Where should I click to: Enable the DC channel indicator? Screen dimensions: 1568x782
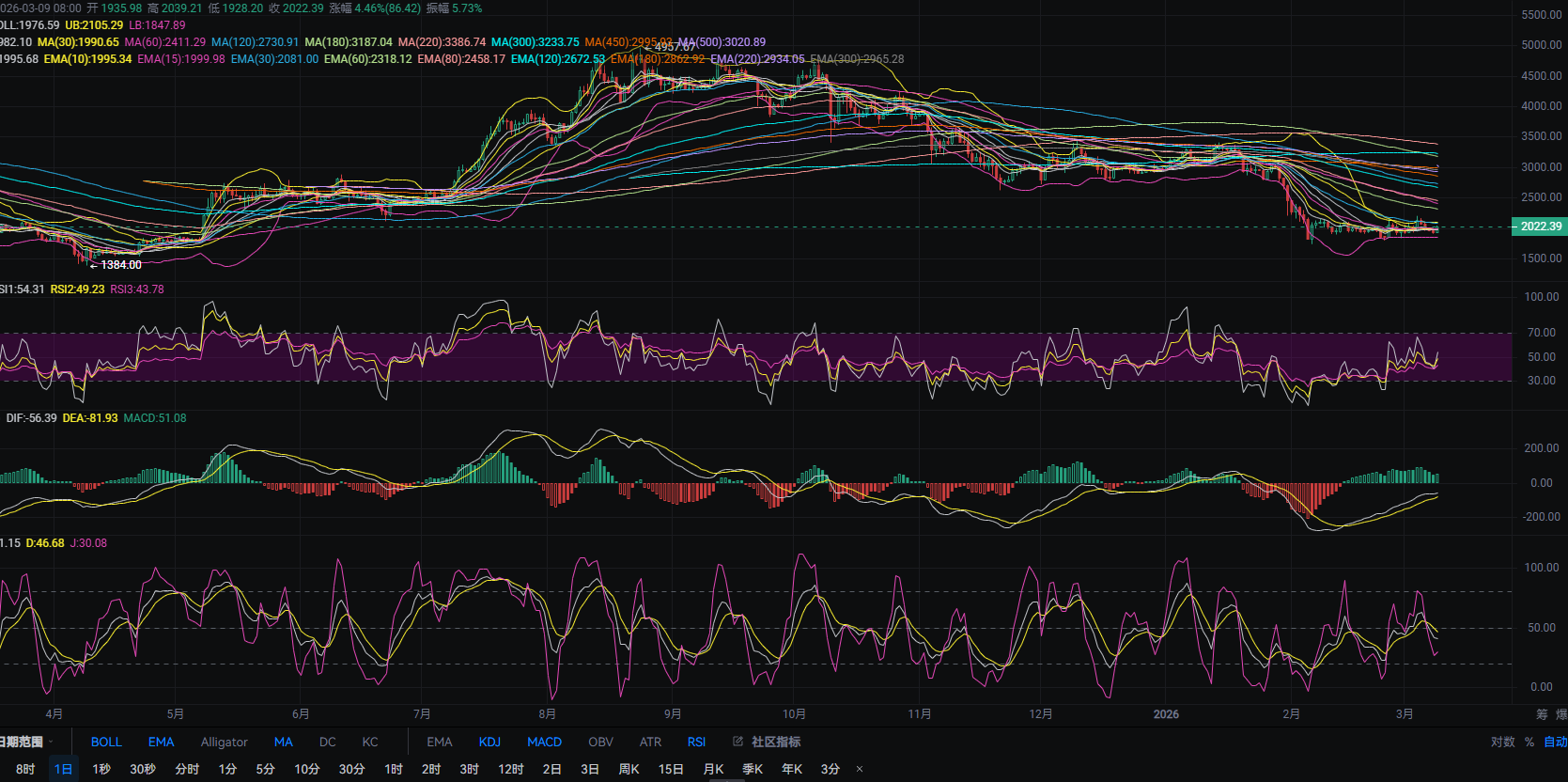(327, 742)
